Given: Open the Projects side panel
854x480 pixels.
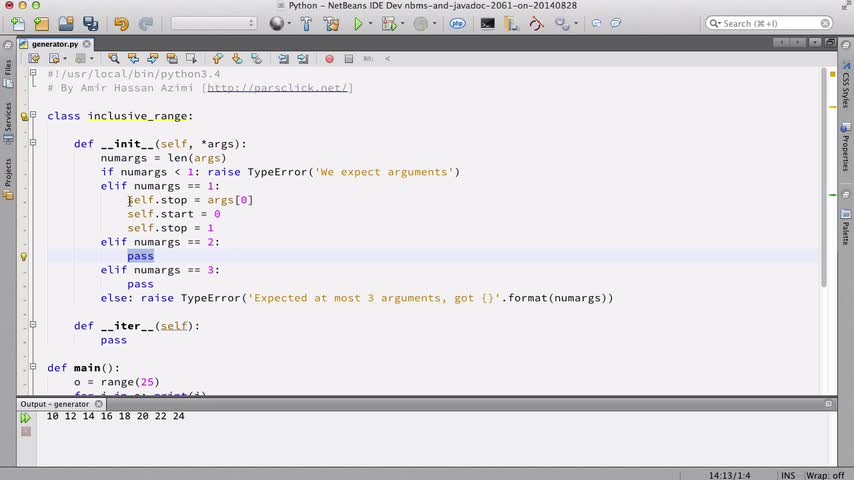Looking at the screenshot, I should (8, 179).
